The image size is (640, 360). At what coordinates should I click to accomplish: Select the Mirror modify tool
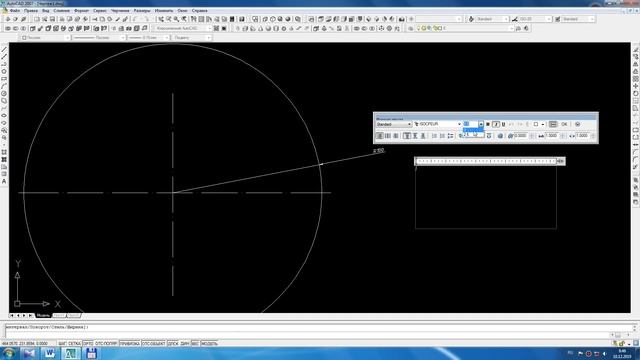click(636, 64)
